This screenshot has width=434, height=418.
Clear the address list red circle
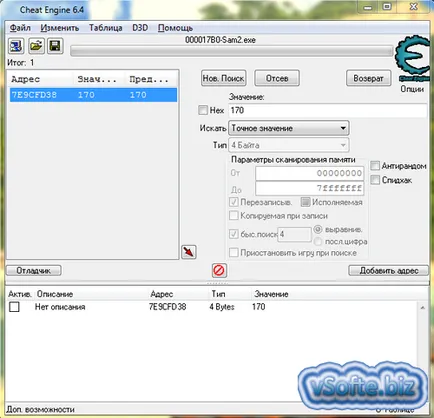[x=219, y=270]
